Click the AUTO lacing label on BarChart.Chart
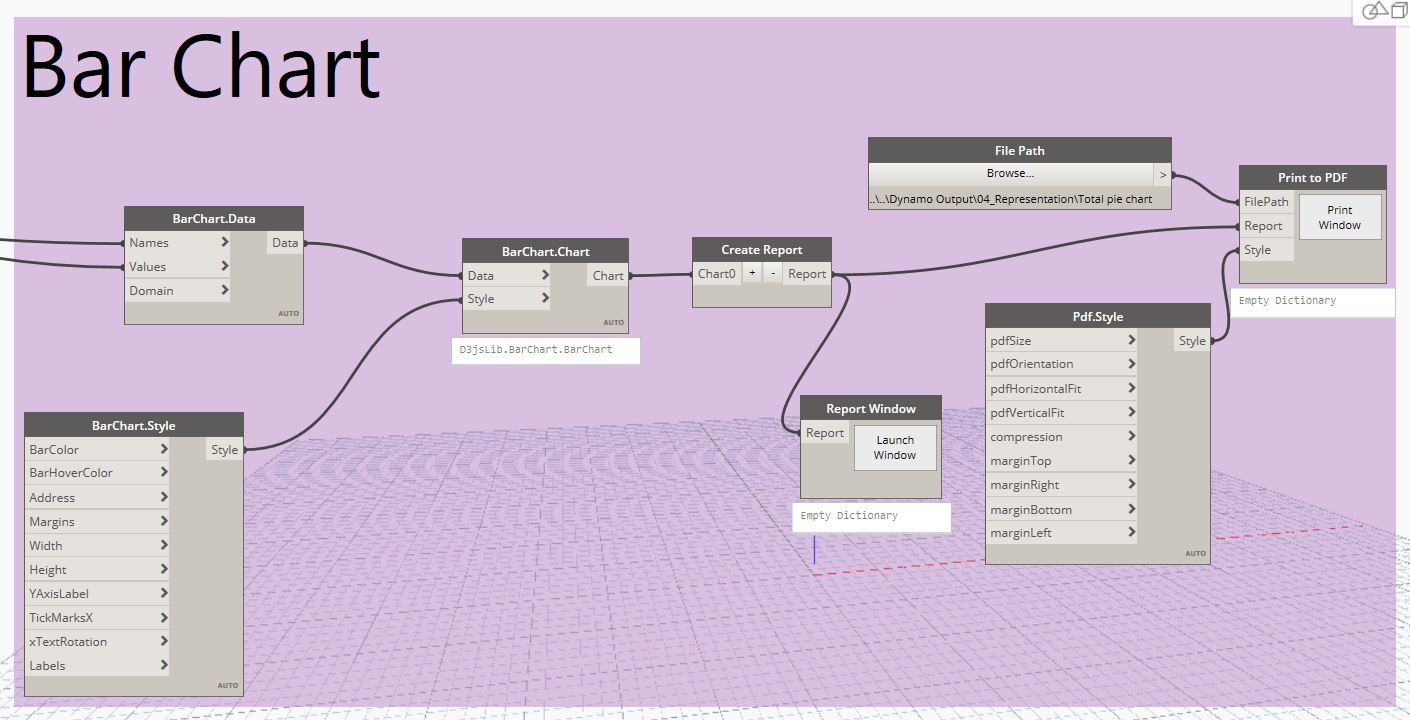The image size is (1410, 720). [x=613, y=322]
